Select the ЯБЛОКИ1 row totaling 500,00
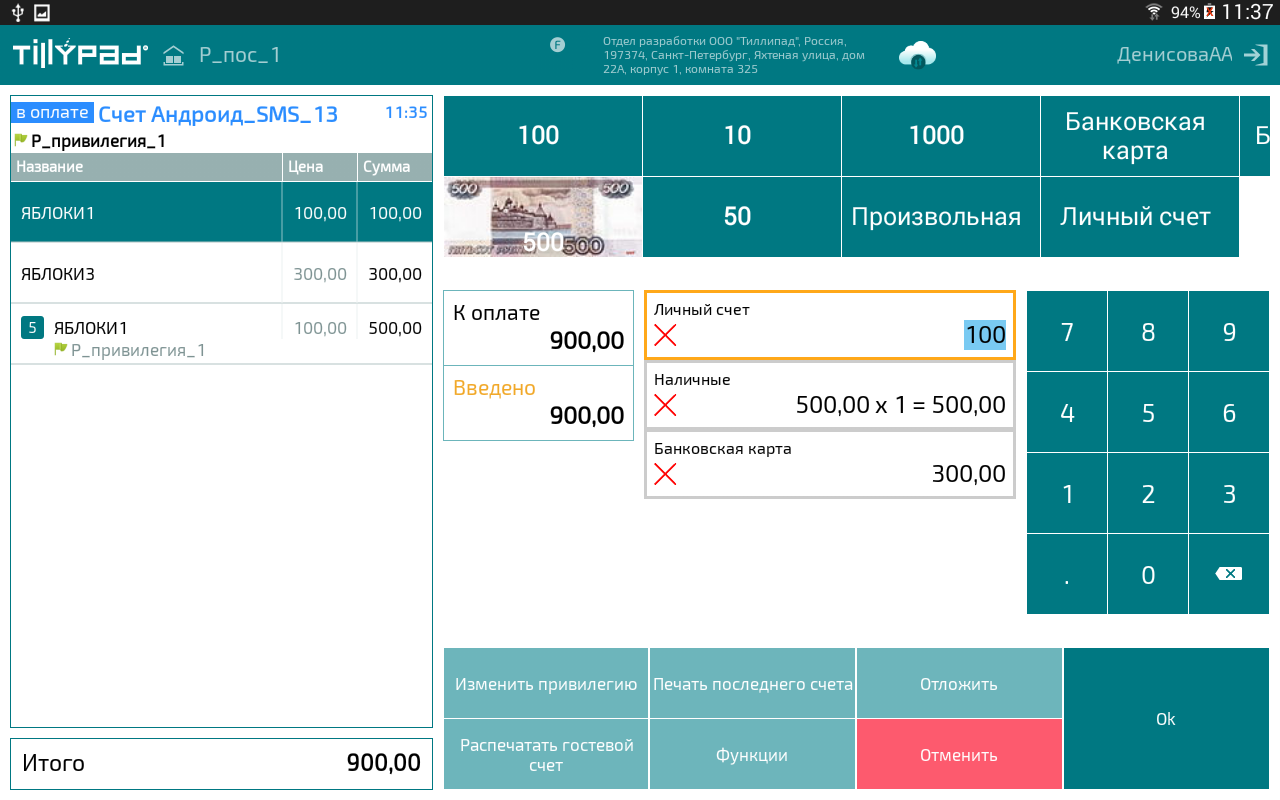This screenshot has height=800, width=1280. coord(221,334)
